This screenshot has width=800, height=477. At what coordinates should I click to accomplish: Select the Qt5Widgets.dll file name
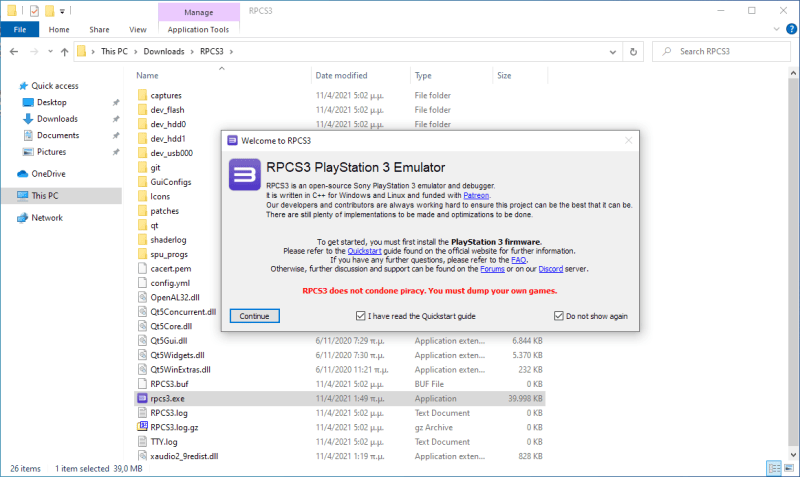coord(178,355)
